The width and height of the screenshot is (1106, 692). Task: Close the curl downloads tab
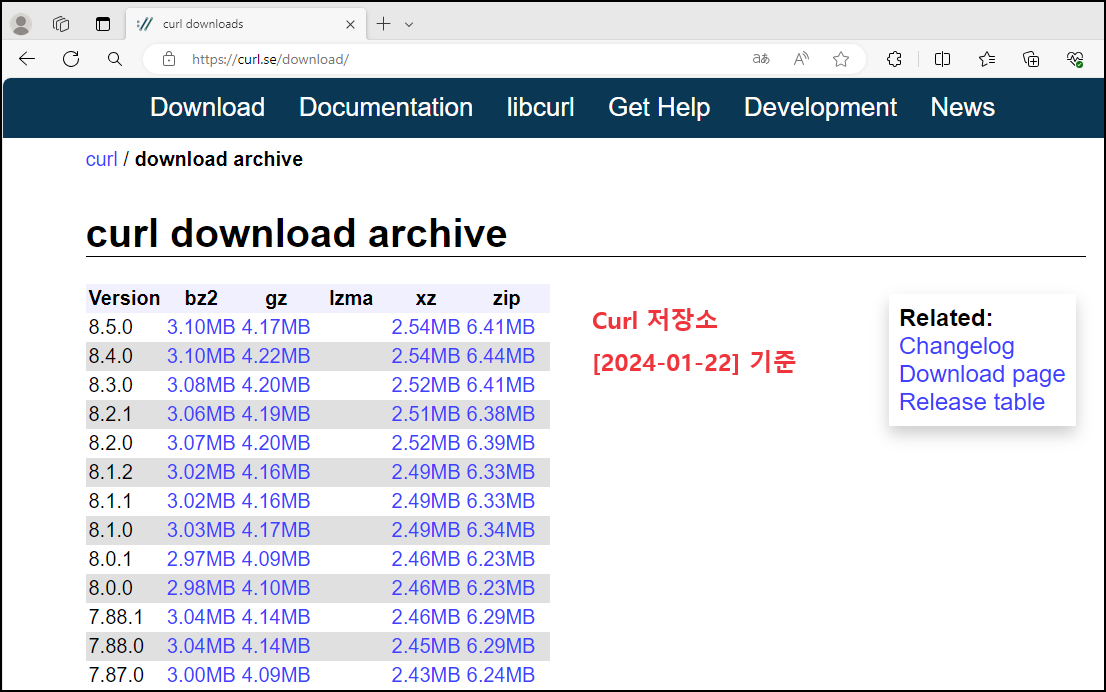[351, 24]
